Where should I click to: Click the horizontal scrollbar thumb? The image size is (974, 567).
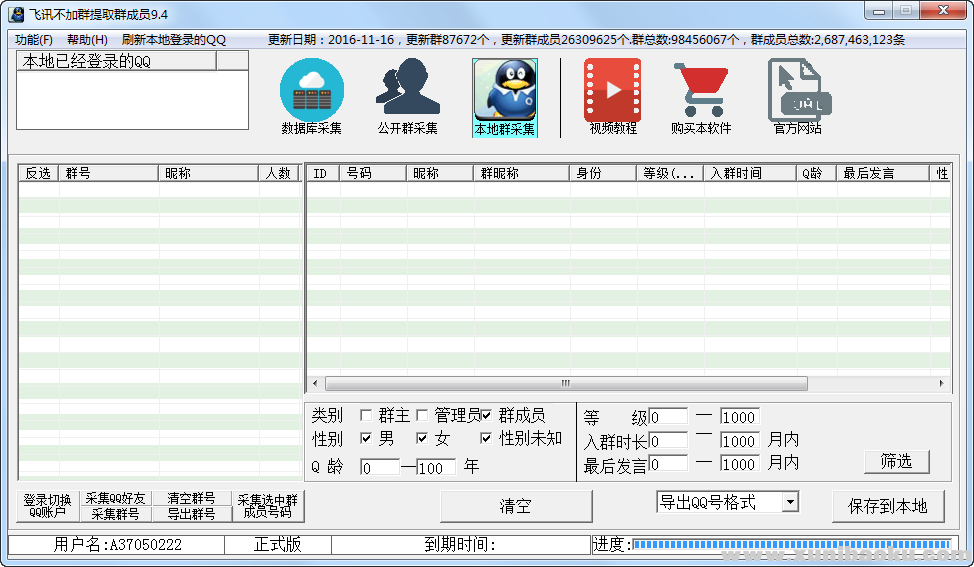565,384
